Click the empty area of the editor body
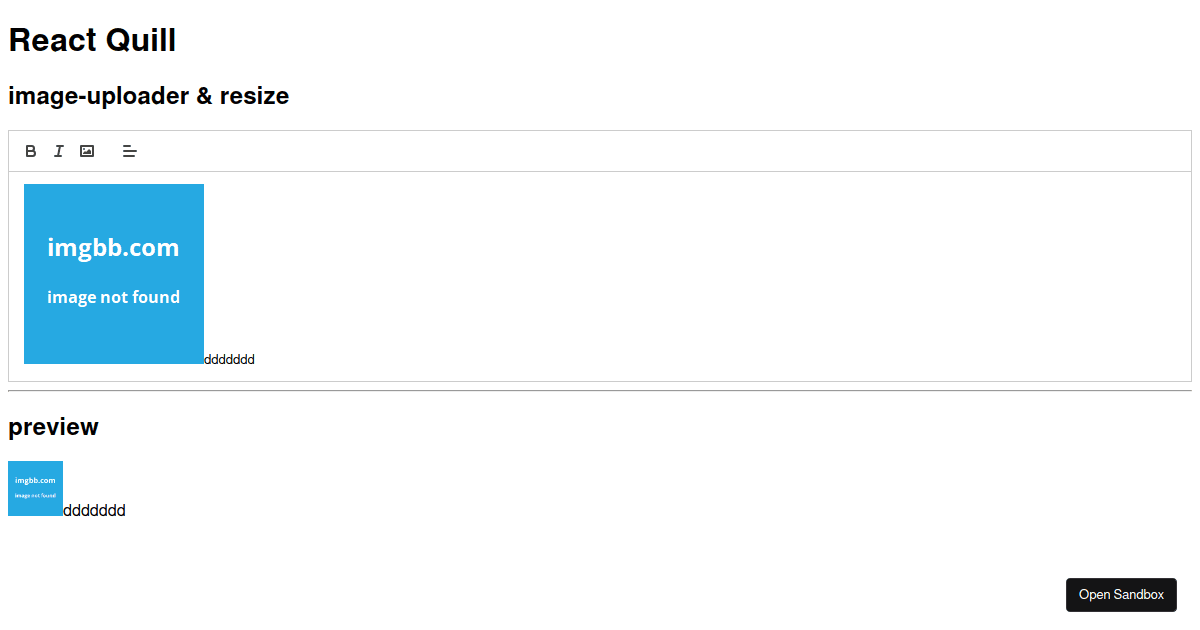The image size is (1200, 630). [x=700, y=276]
